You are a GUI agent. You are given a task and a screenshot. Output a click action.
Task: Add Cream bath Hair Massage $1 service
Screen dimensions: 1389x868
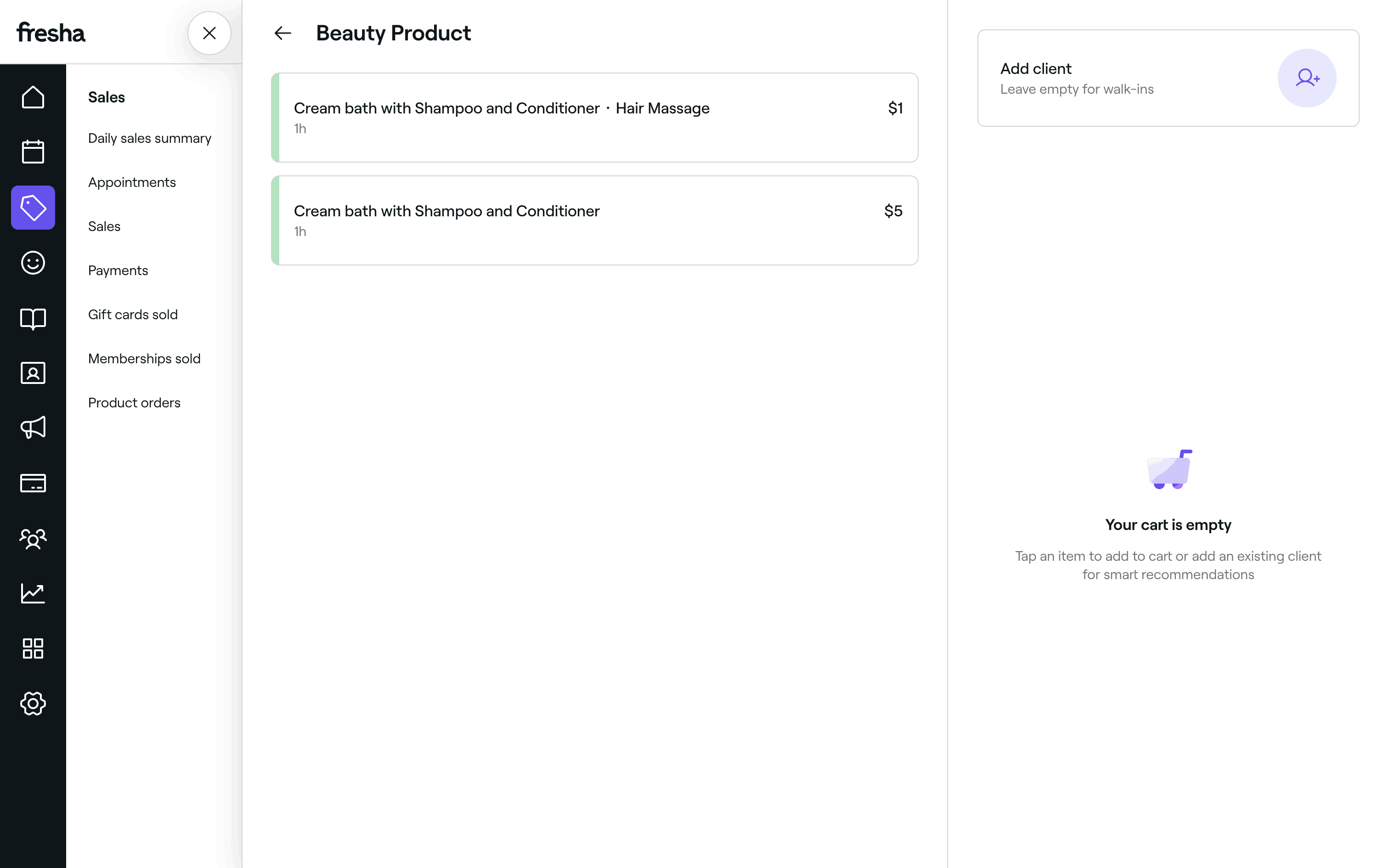click(x=595, y=118)
